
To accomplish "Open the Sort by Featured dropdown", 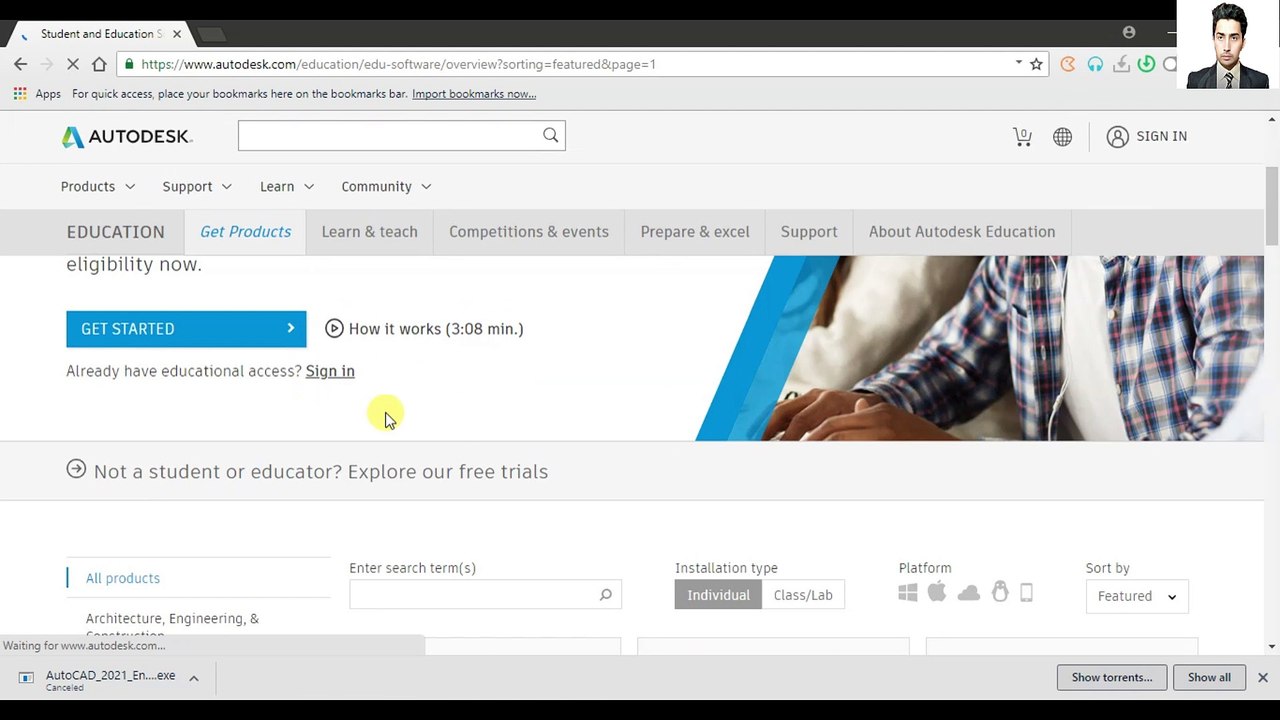I will pos(1137,596).
